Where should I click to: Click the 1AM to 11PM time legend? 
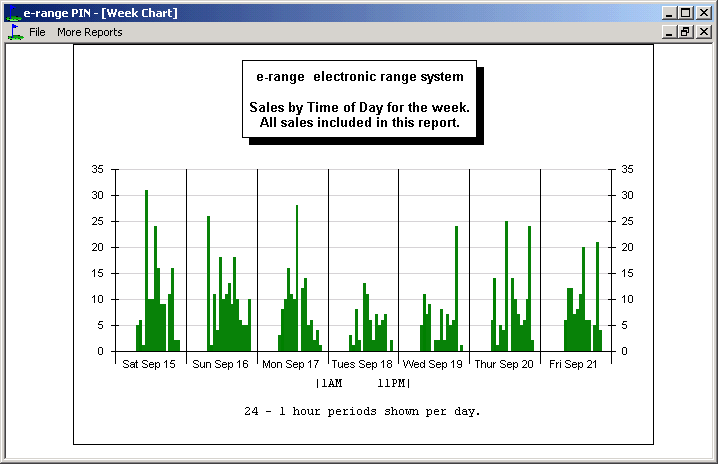(362, 383)
